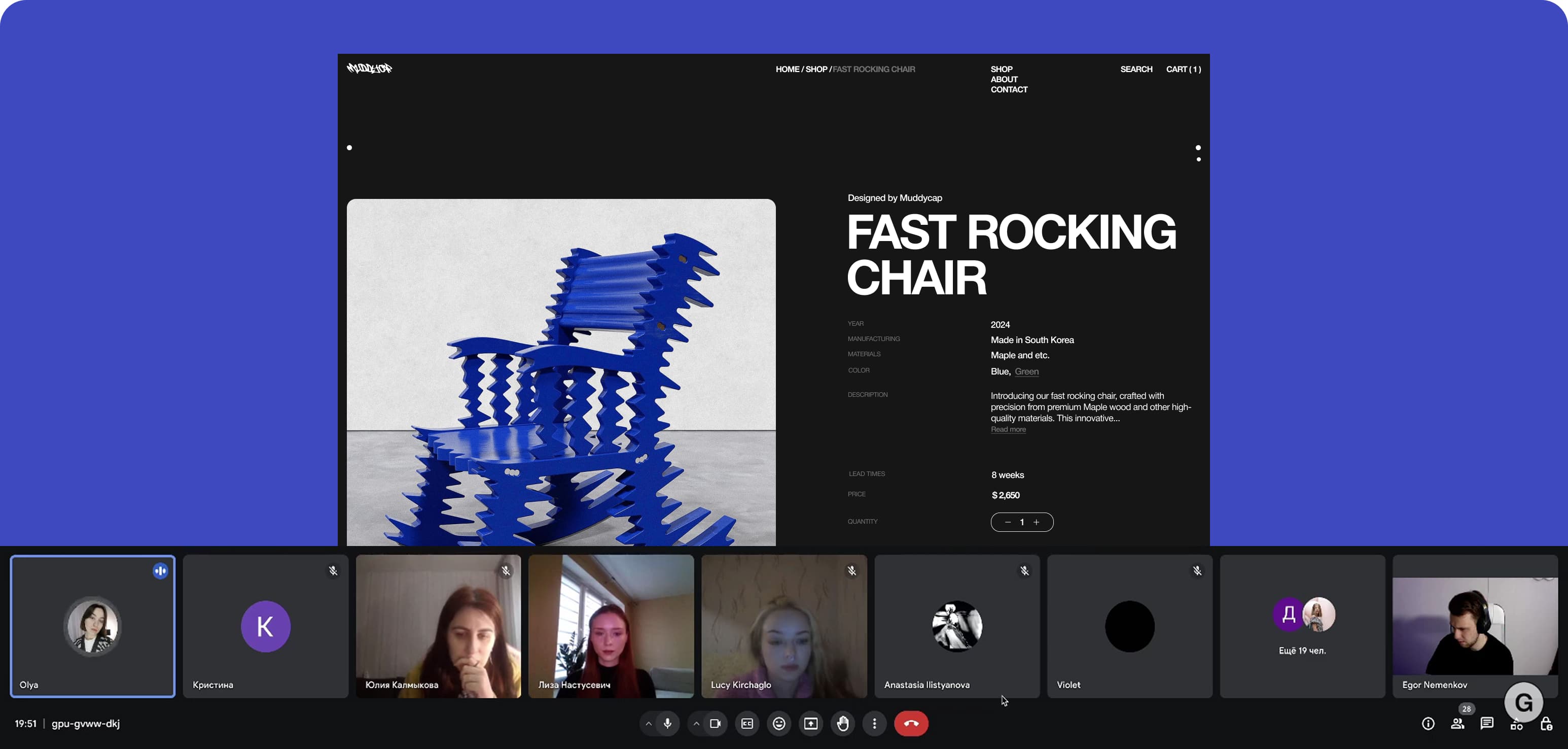Expand the 'Ещё 19 чел.' participants tile
Image resolution: width=1568 pixels, height=749 pixels.
1302,626
